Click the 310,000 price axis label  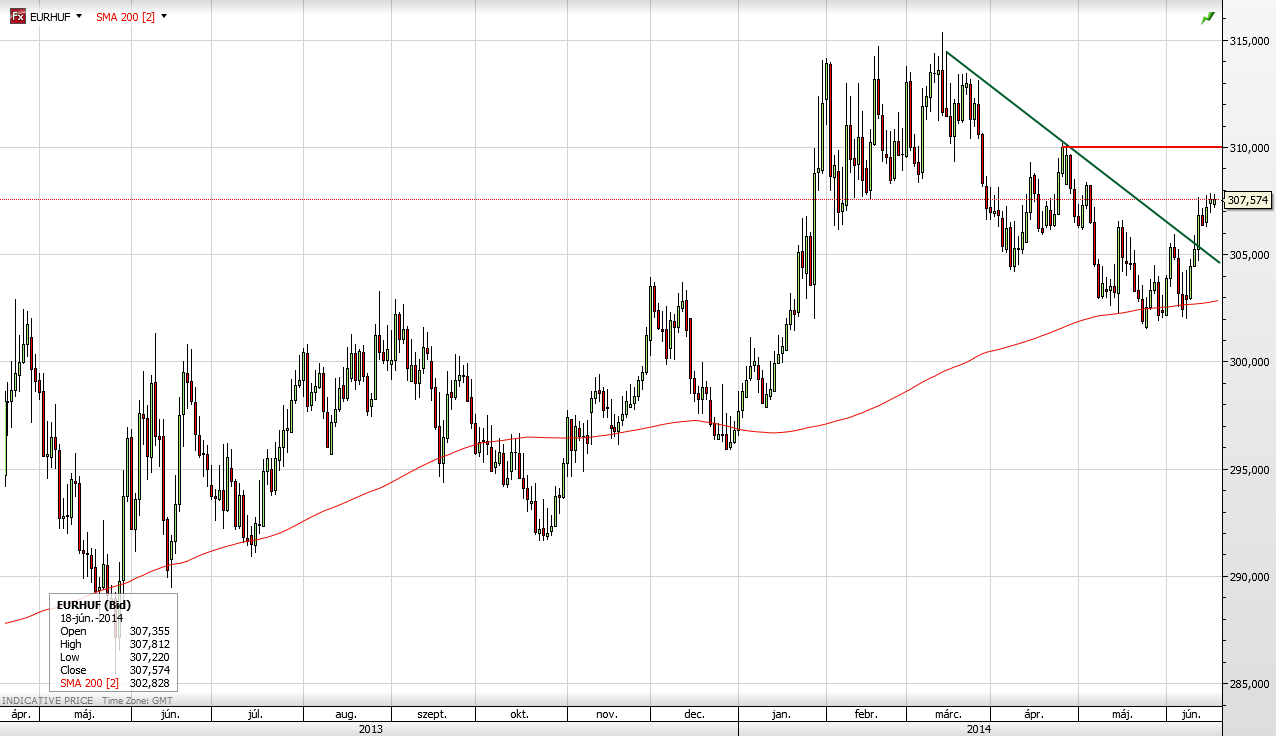pyautogui.click(x=1250, y=148)
